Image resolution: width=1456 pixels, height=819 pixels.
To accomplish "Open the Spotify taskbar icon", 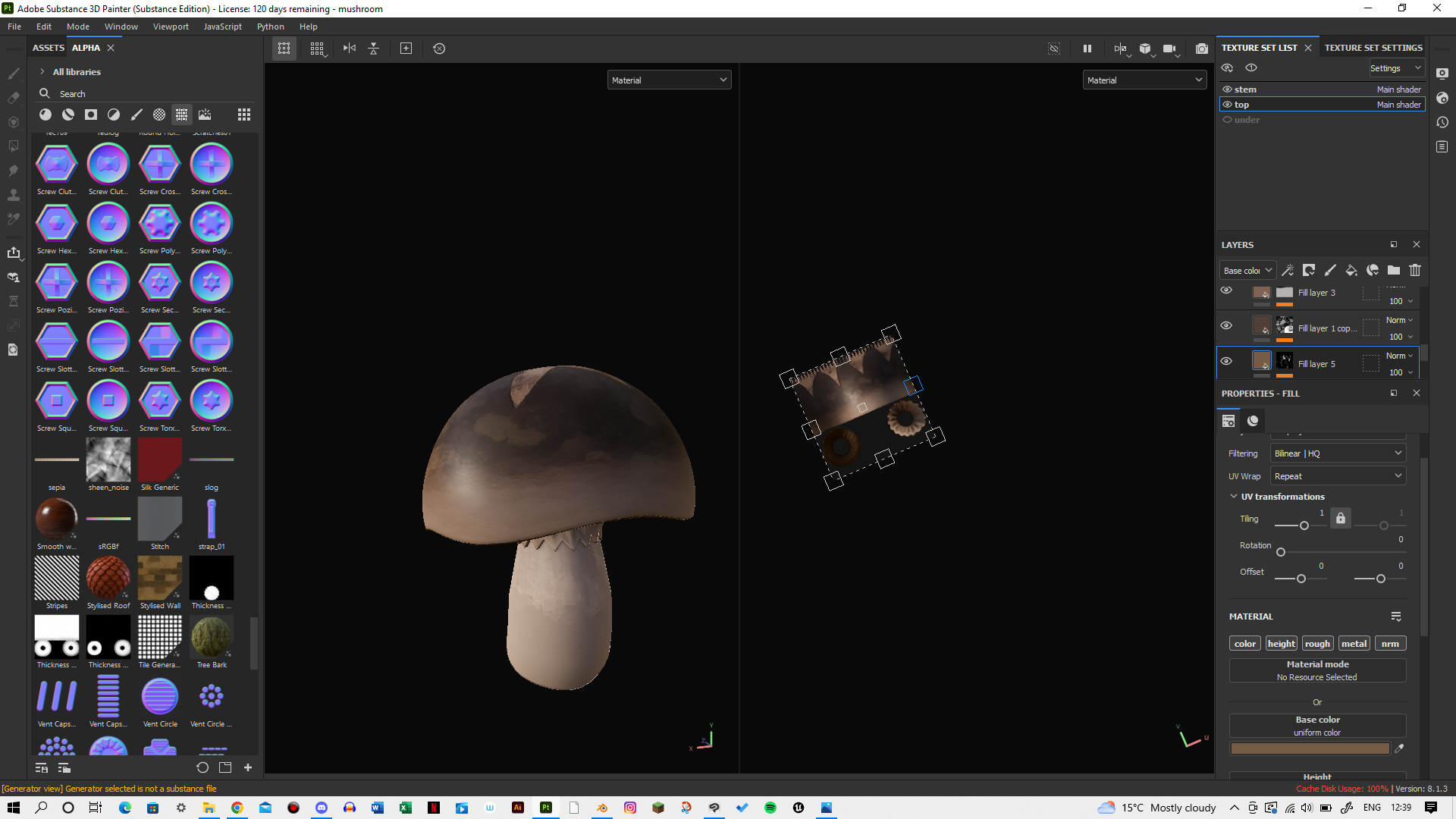I will [x=770, y=808].
